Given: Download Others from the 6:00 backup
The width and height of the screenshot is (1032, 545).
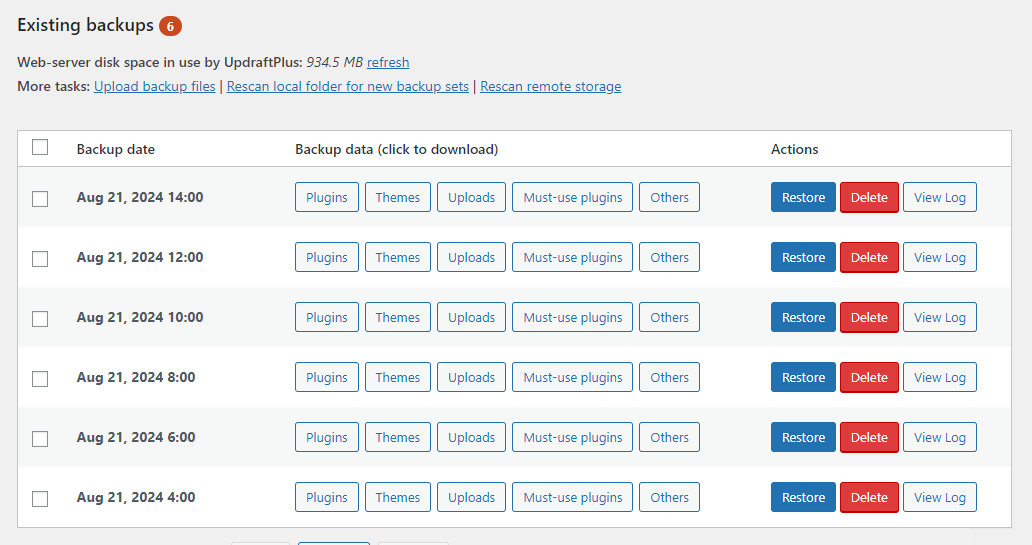Looking at the screenshot, I should pyautogui.click(x=669, y=437).
